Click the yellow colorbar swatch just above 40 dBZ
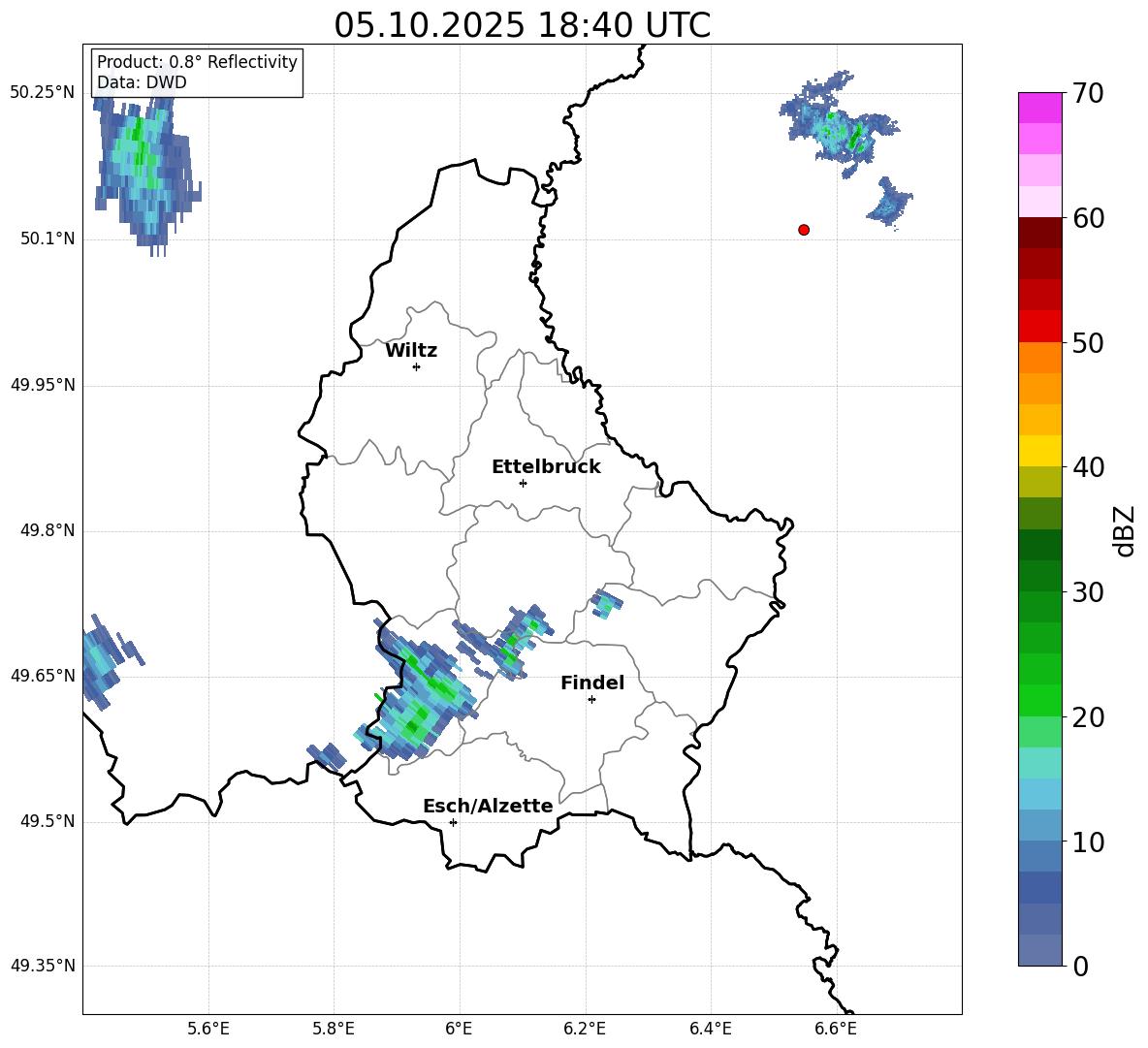The width and height of the screenshot is (1148, 1048). (1039, 451)
